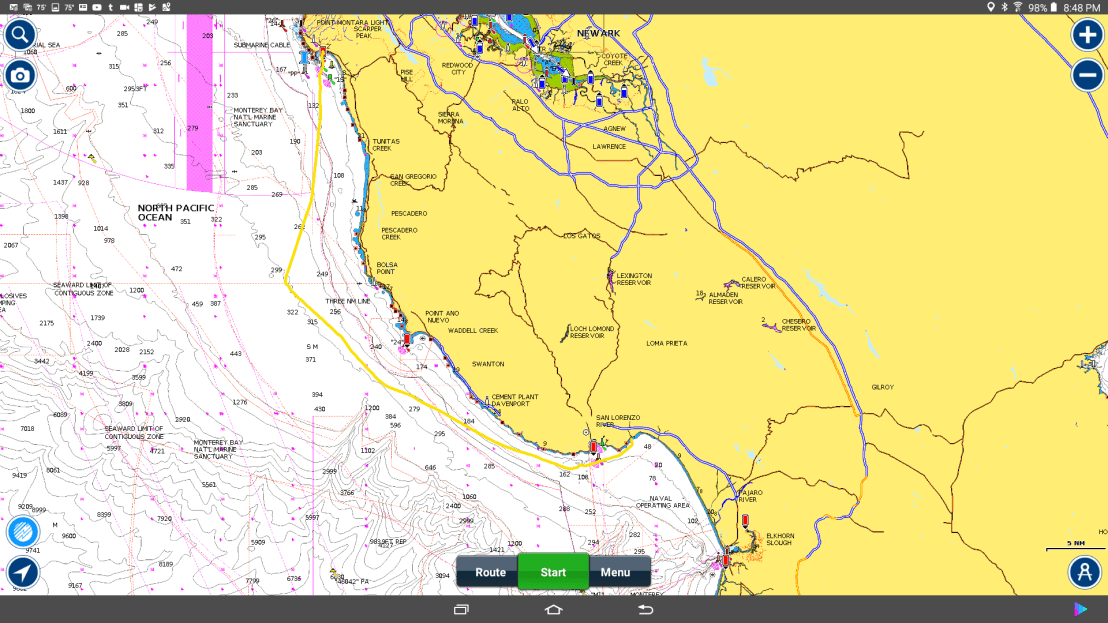Tap the red marker at Point Ano Nuevo

407,339
